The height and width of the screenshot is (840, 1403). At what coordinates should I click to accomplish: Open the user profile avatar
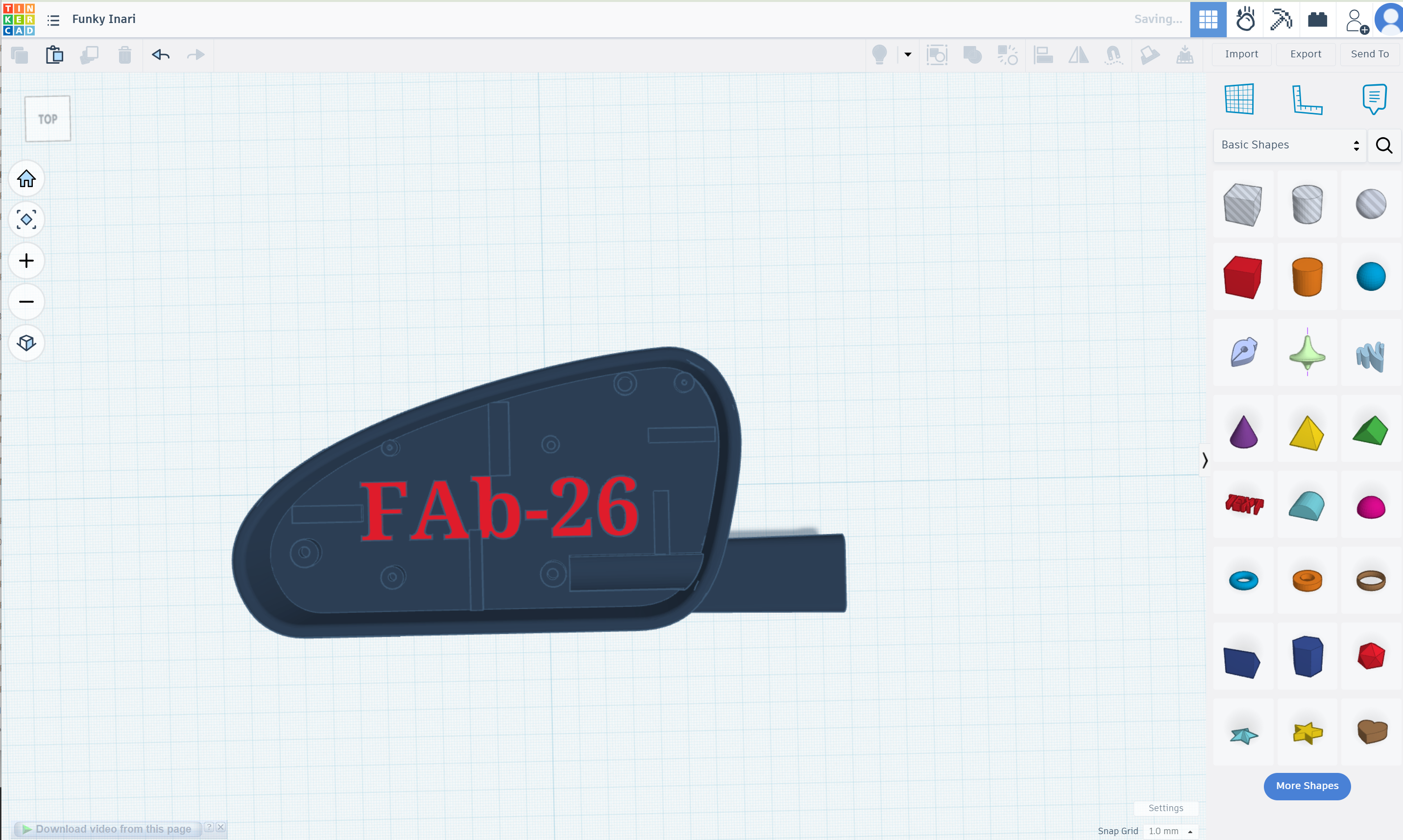1390,19
